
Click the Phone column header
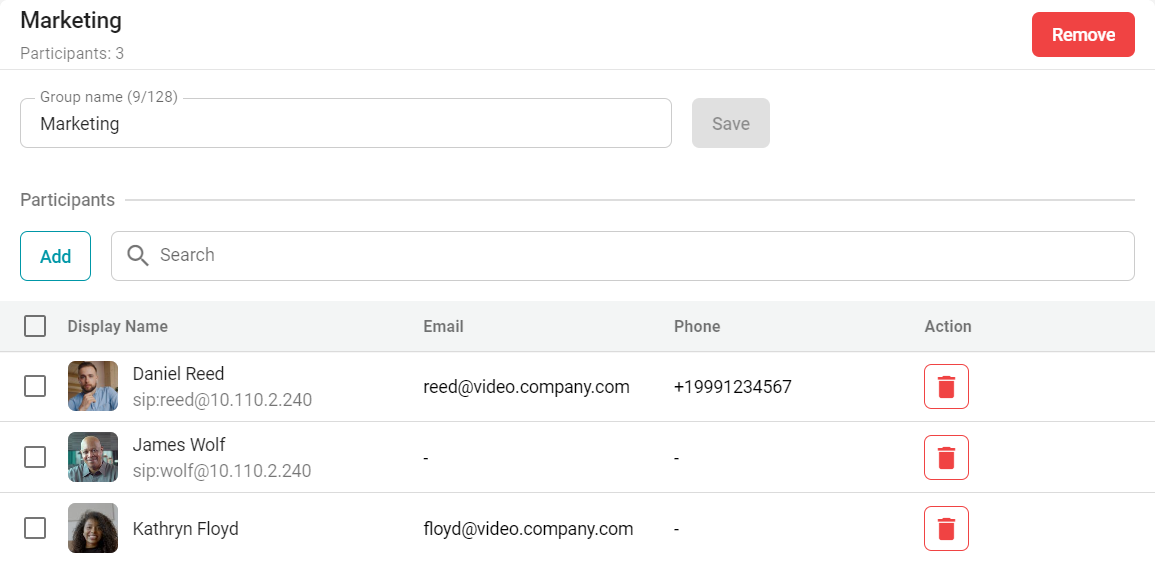coord(697,326)
